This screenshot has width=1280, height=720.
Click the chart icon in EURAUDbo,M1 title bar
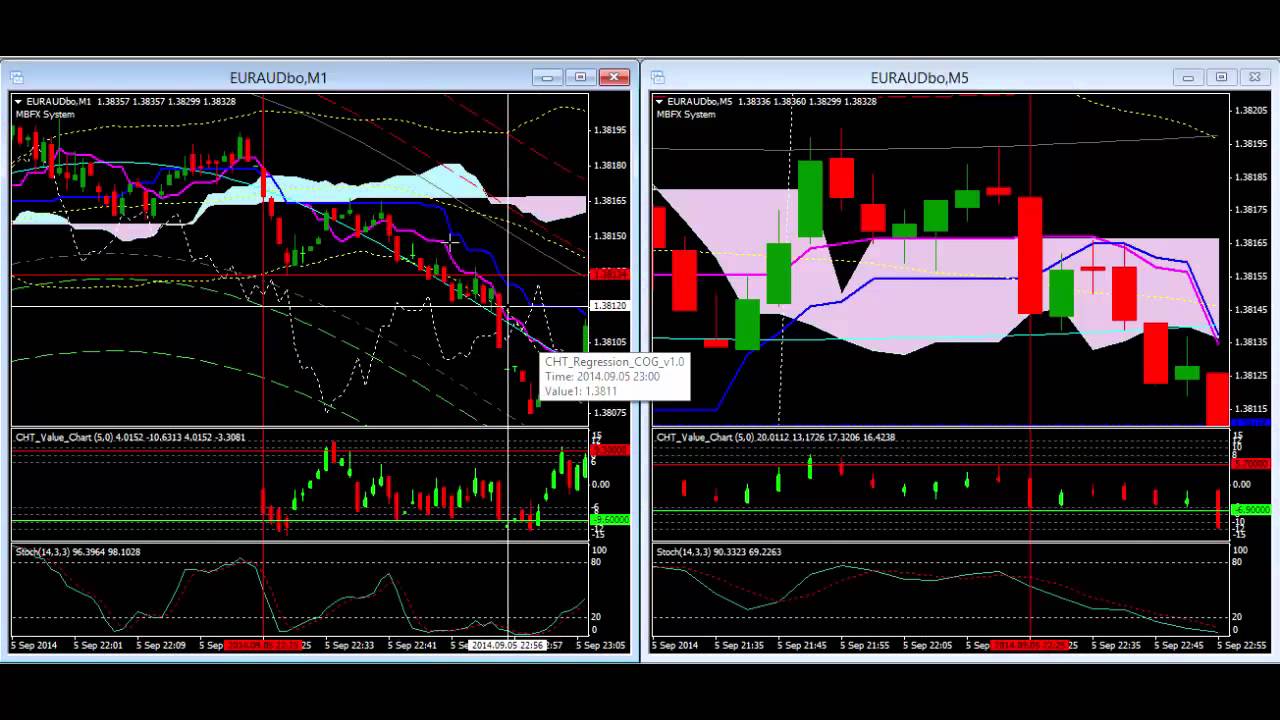[x=17, y=77]
